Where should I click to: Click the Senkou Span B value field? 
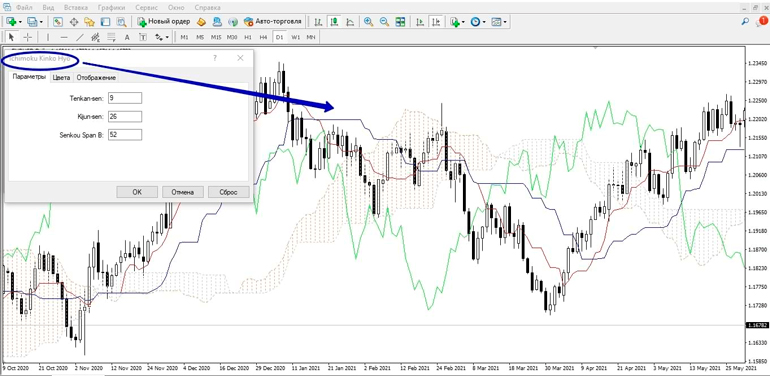[x=125, y=134]
